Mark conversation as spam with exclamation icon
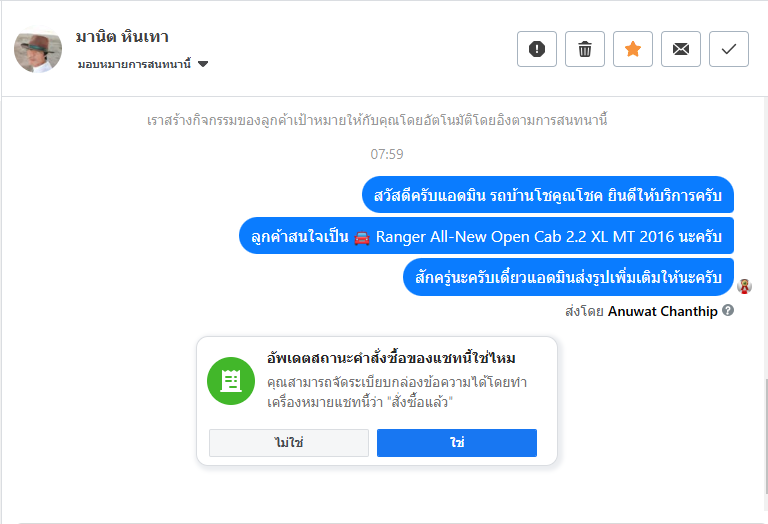 (537, 49)
